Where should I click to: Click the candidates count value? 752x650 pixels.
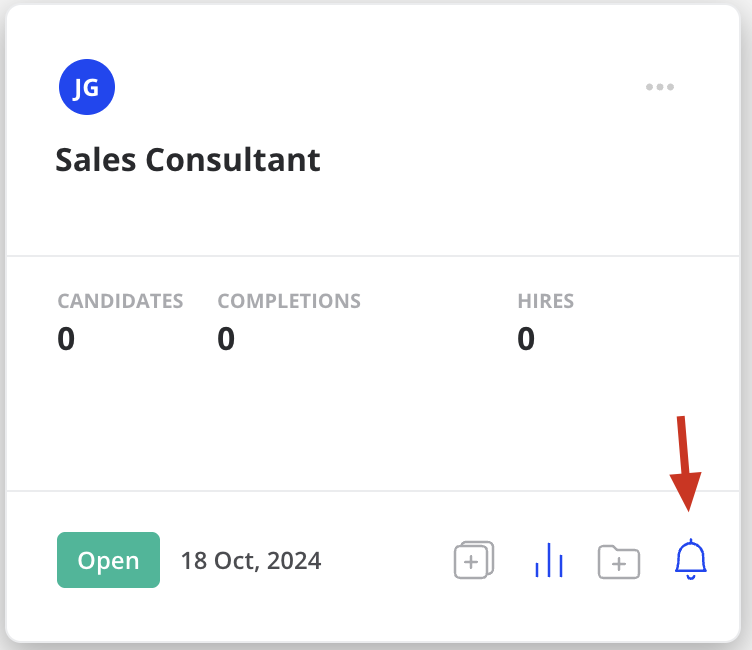tap(66, 339)
